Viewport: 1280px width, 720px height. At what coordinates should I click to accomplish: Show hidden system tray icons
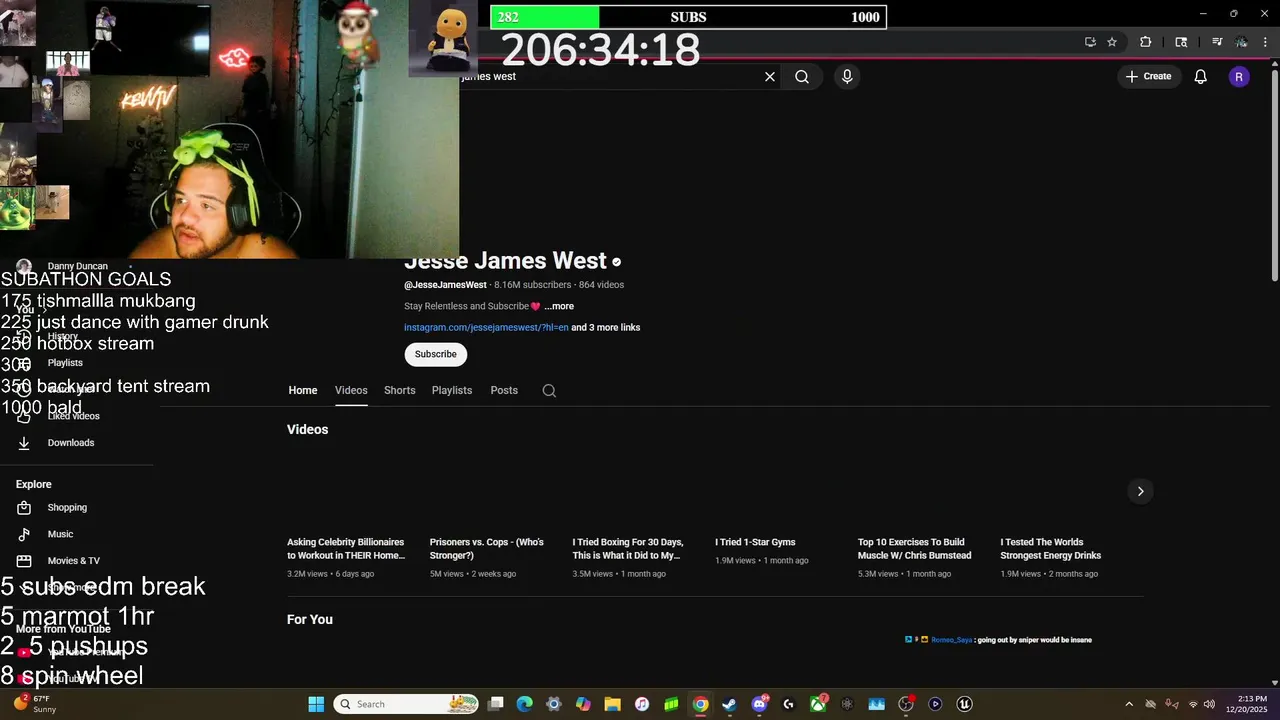tap(1129, 704)
